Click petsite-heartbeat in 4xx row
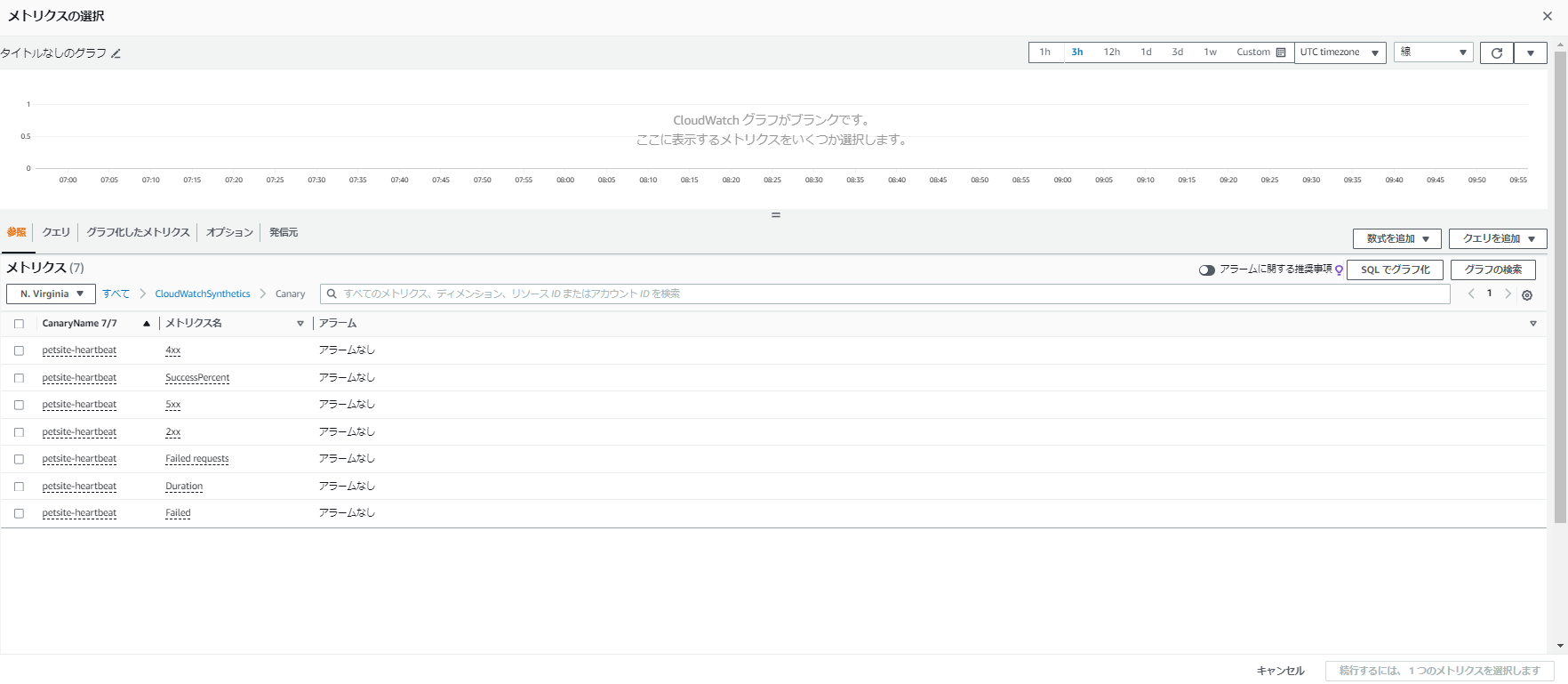1568x684 pixels. tap(79, 350)
